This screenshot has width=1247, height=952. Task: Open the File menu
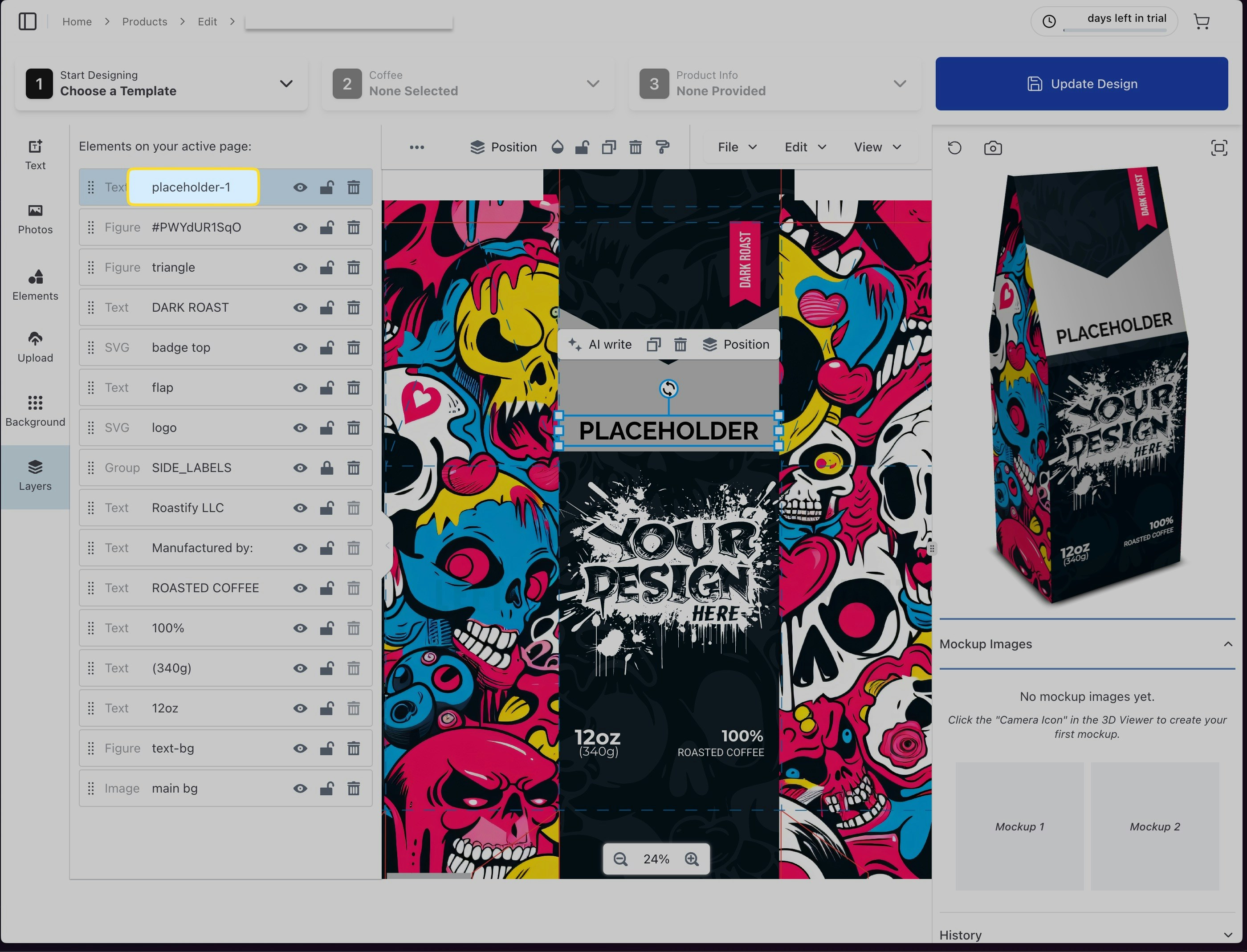point(737,147)
